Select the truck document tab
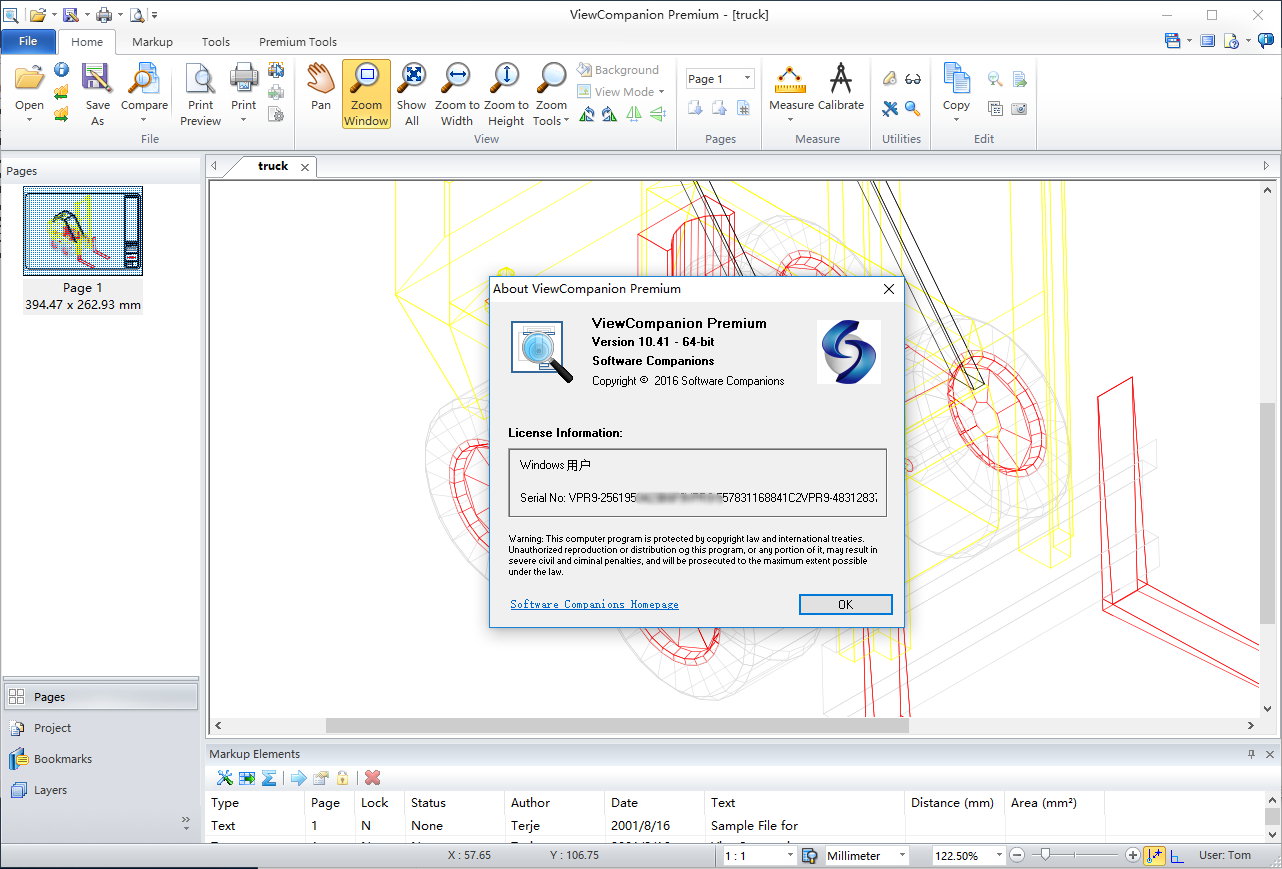 coord(272,166)
